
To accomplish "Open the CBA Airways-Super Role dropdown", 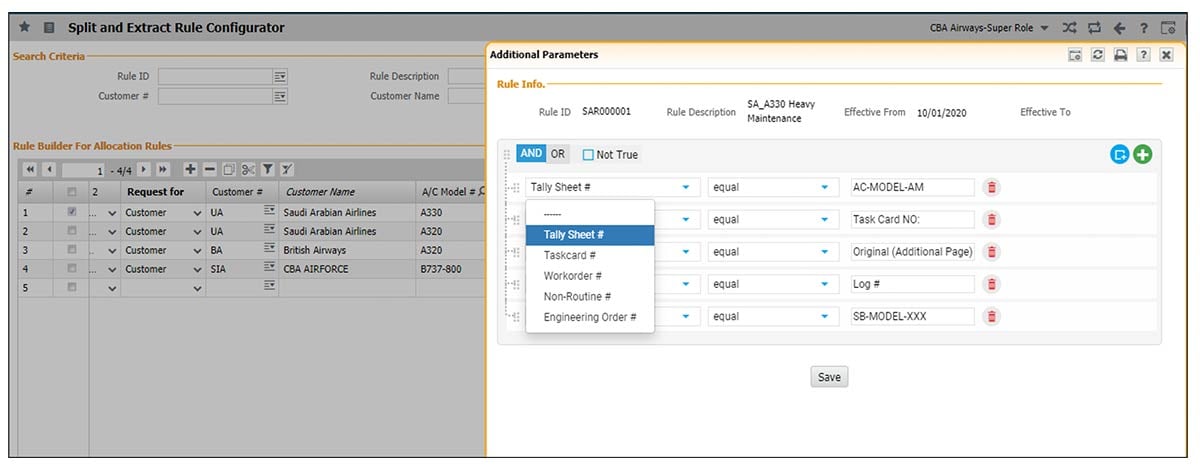I will pyautogui.click(x=988, y=28).
